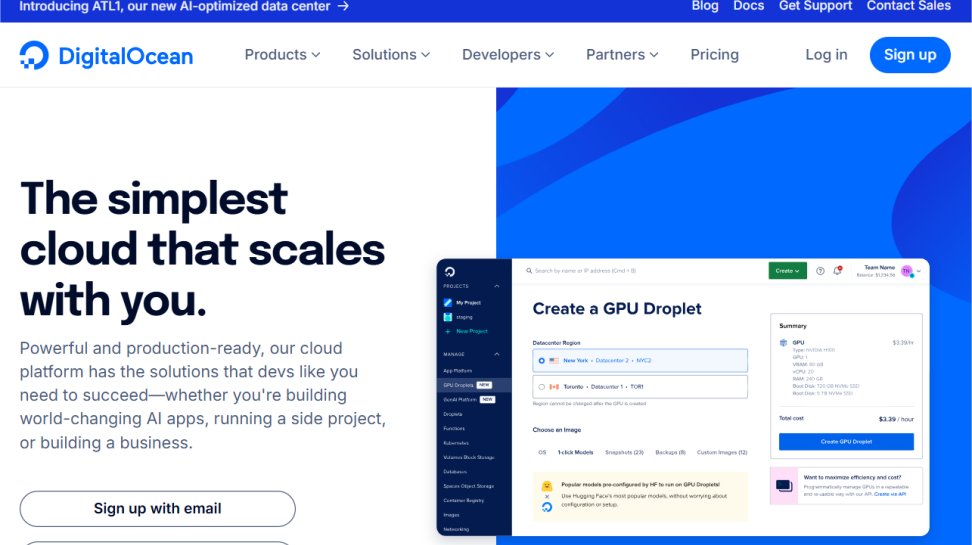Open Functions in sidebar
Viewport: 972px width, 545px height.
coord(454,428)
